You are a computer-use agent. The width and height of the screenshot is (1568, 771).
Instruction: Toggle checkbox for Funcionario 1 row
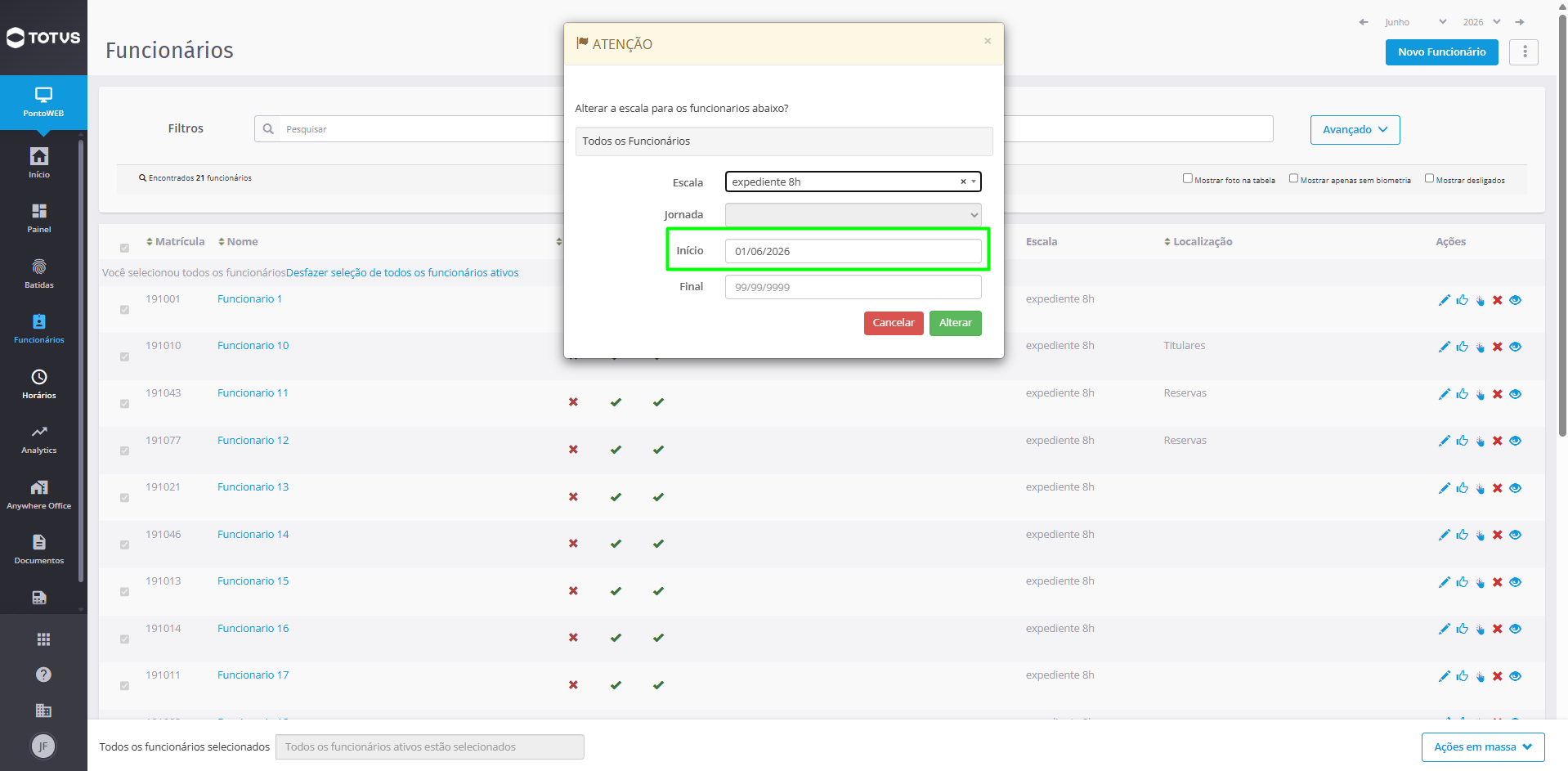[x=124, y=309]
